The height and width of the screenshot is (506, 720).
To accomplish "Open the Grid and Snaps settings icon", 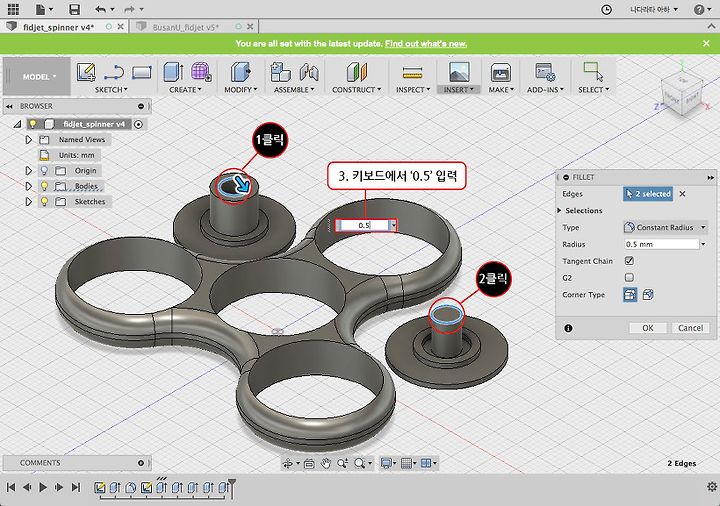I will pos(406,463).
